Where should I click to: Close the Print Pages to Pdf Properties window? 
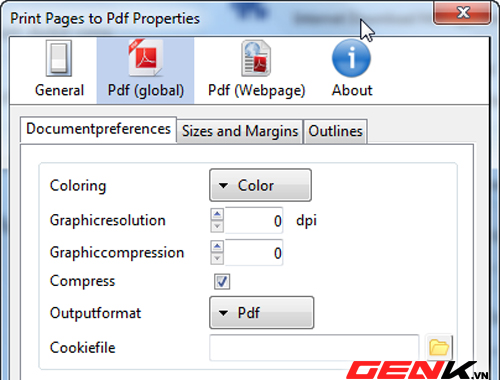pyautogui.click(x=462, y=13)
